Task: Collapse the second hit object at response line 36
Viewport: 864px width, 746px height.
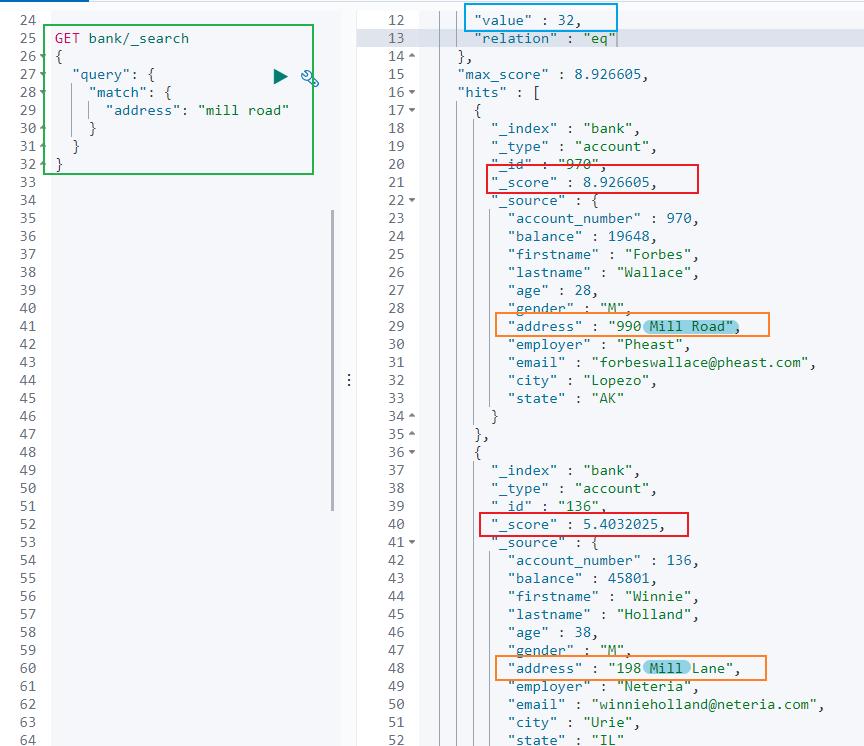Action: (414, 452)
